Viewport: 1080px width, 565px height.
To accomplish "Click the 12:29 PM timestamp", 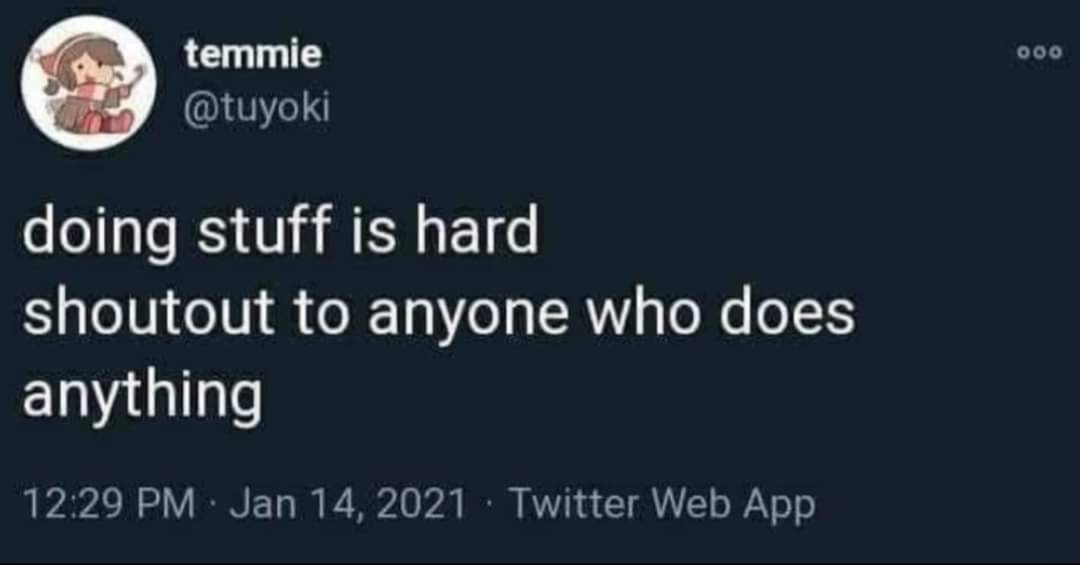I will tap(109, 503).
